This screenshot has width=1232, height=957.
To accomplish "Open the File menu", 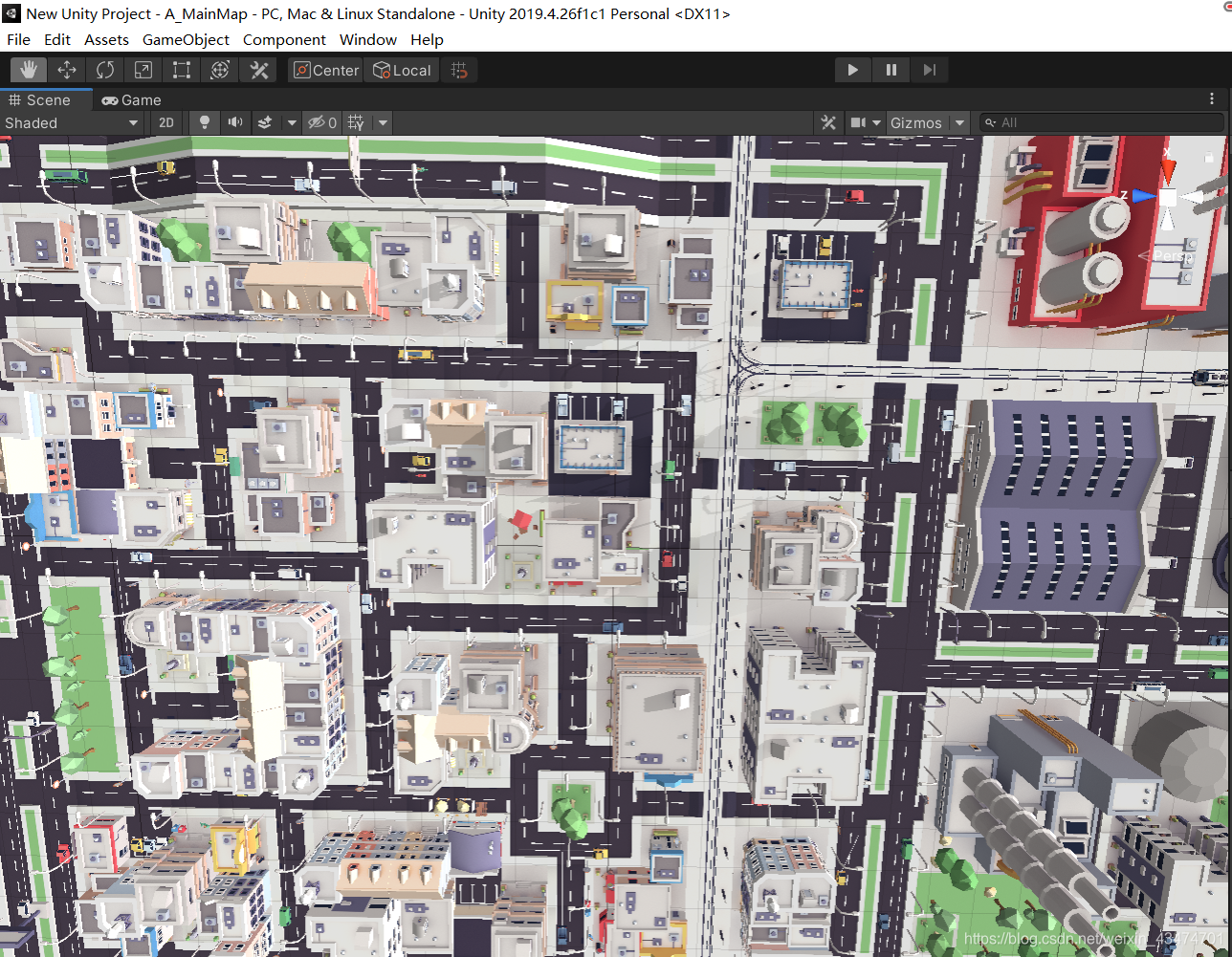I will pos(18,39).
